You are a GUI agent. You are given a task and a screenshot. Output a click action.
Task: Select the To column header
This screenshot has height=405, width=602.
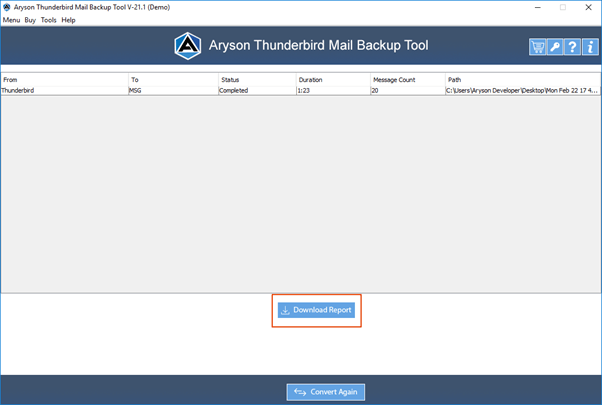(x=174, y=79)
